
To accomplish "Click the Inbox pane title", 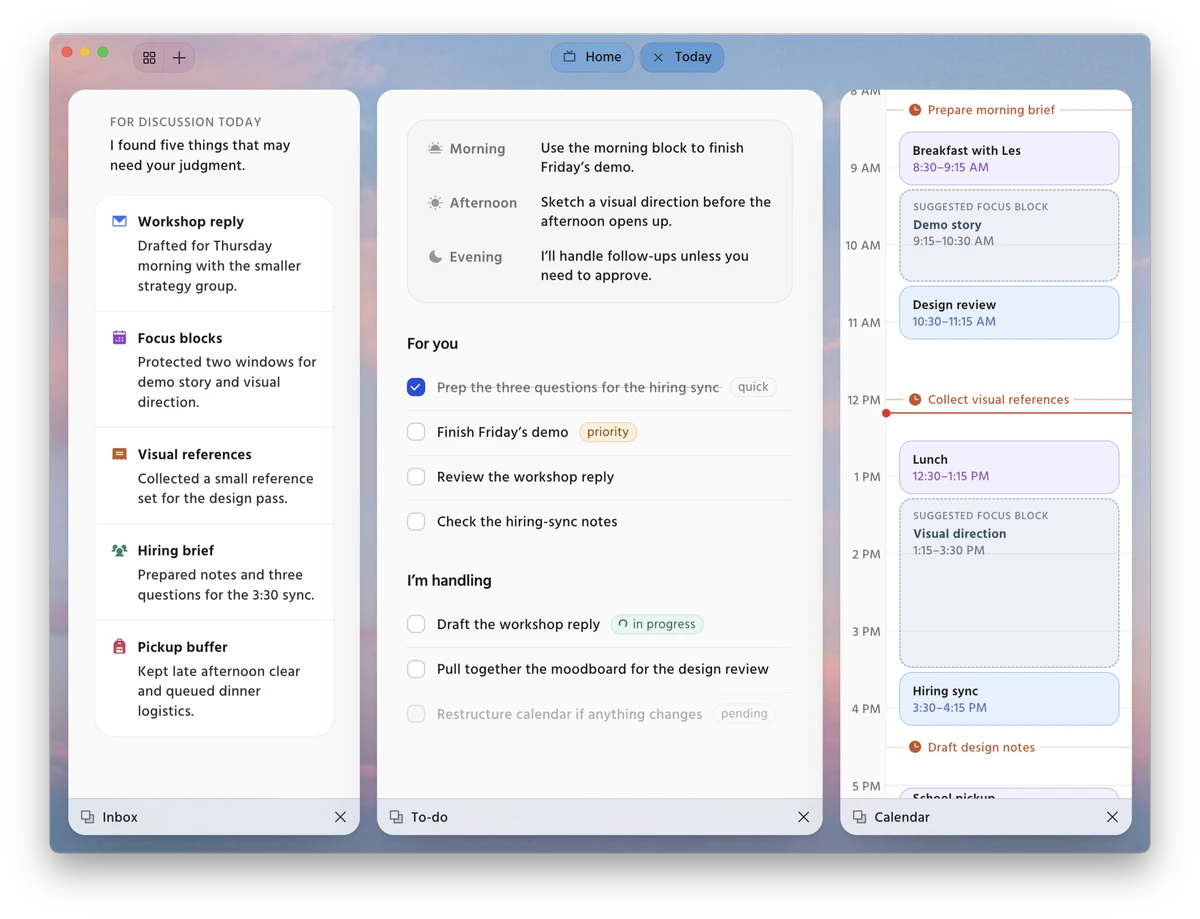I will pyautogui.click(x=120, y=817).
